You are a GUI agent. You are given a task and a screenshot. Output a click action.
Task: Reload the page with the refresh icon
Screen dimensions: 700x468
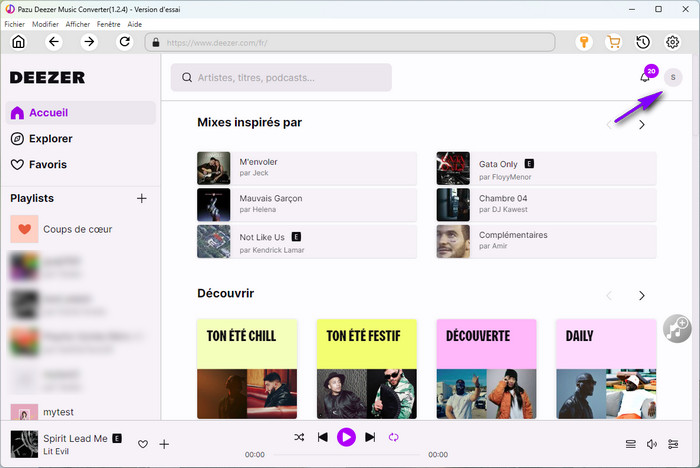[125, 42]
